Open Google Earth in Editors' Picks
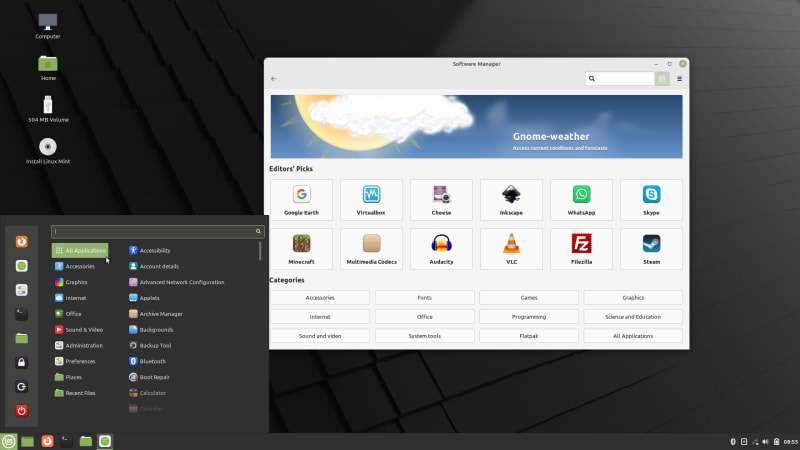The image size is (800, 450). click(x=301, y=199)
